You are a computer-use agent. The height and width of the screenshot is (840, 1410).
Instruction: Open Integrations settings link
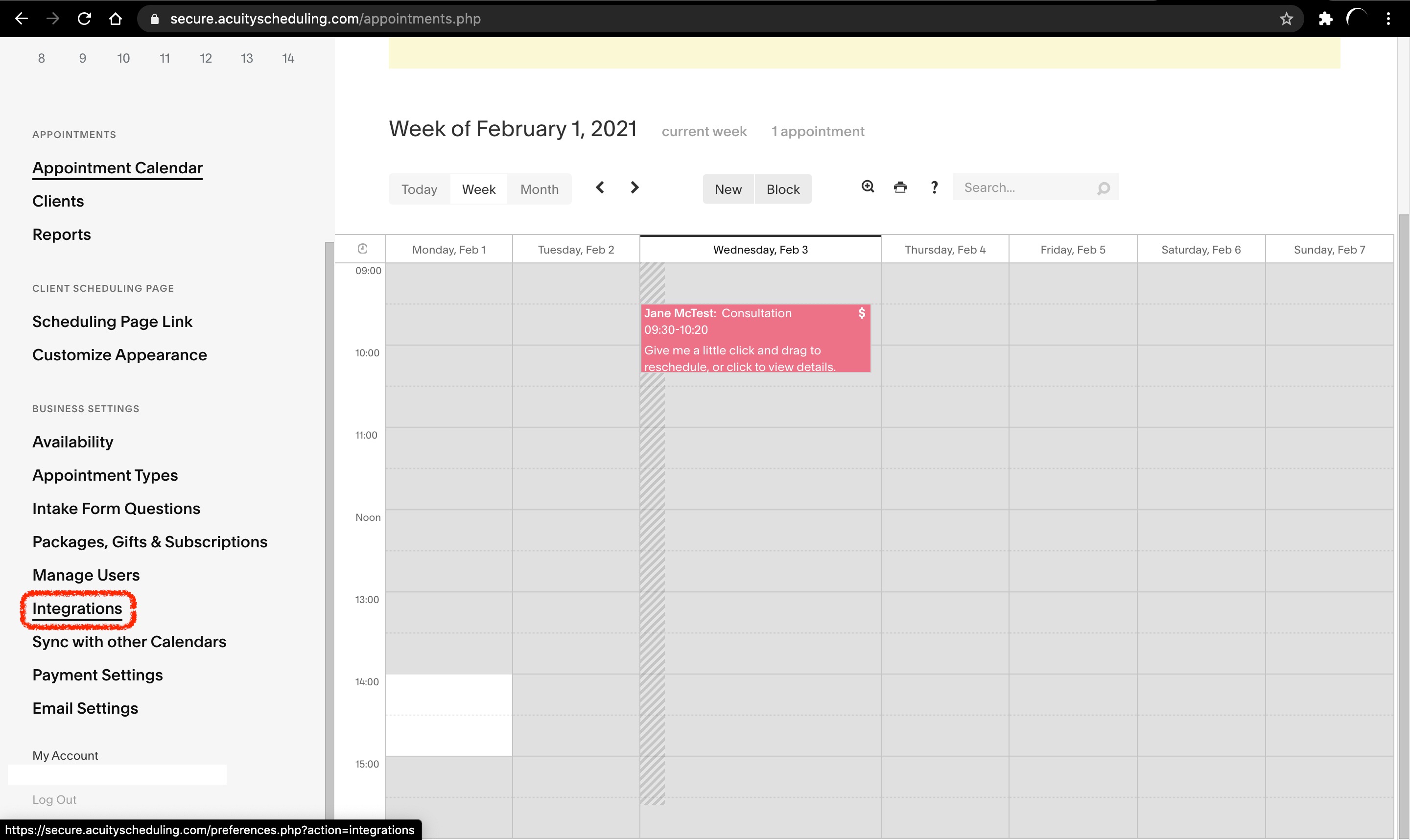click(77, 608)
